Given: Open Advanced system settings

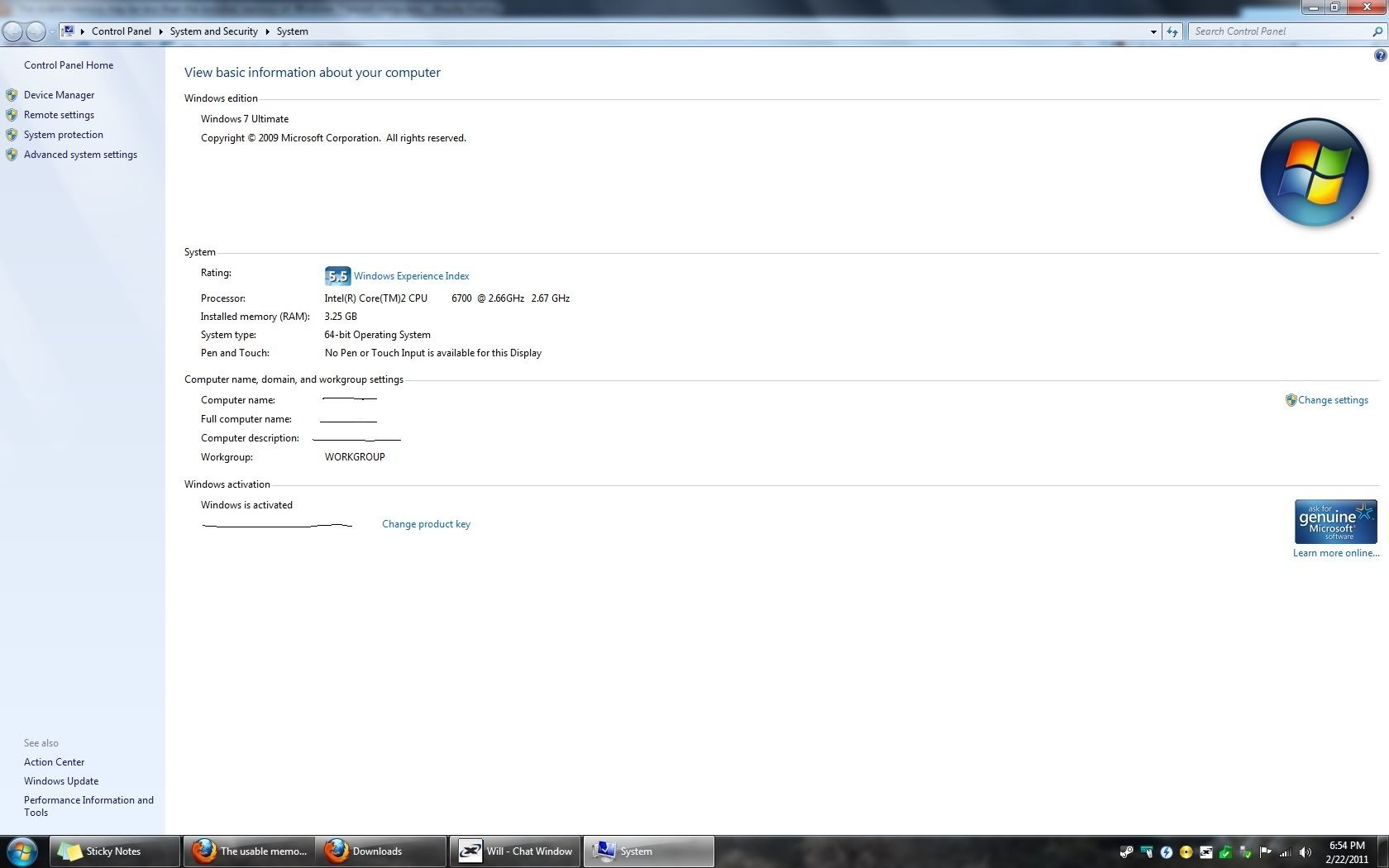Looking at the screenshot, I should (x=80, y=155).
